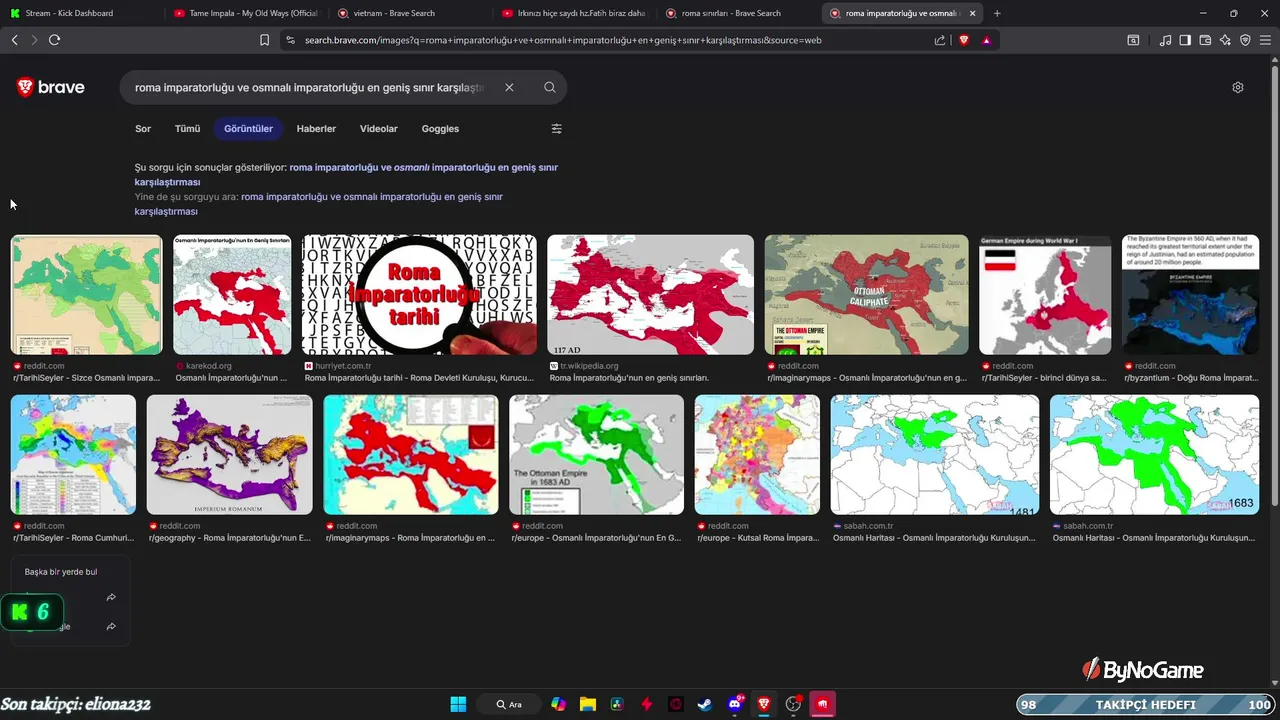Open Brave Search settings gear
This screenshot has width=1280, height=720.
[1238, 87]
